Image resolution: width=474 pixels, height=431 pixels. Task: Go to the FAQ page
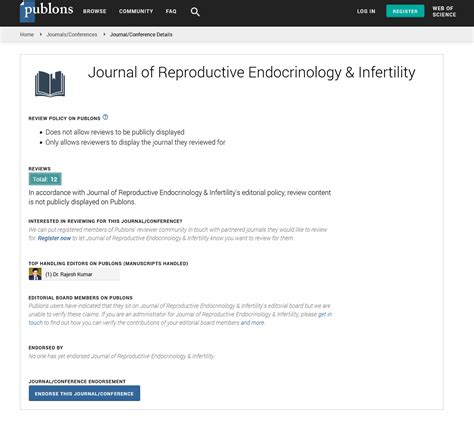171,11
